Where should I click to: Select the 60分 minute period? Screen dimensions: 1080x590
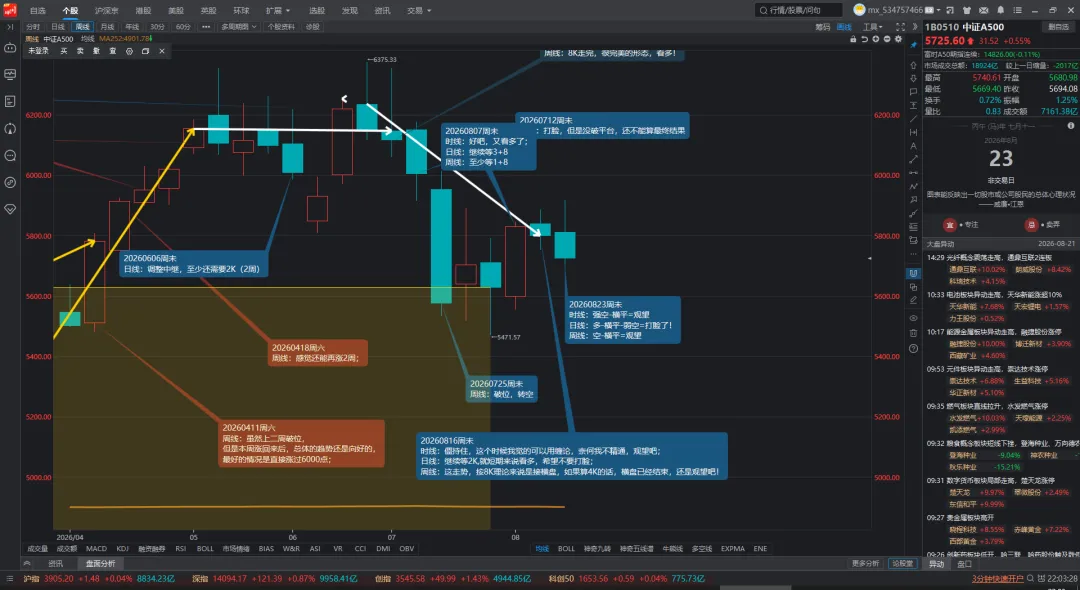point(183,27)
